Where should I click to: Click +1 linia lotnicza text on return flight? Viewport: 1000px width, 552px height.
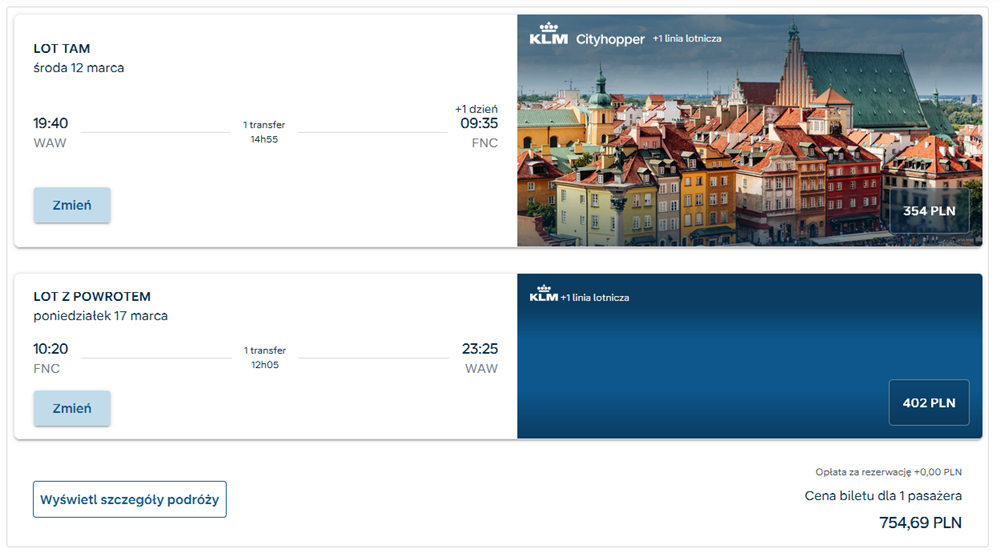594,298
